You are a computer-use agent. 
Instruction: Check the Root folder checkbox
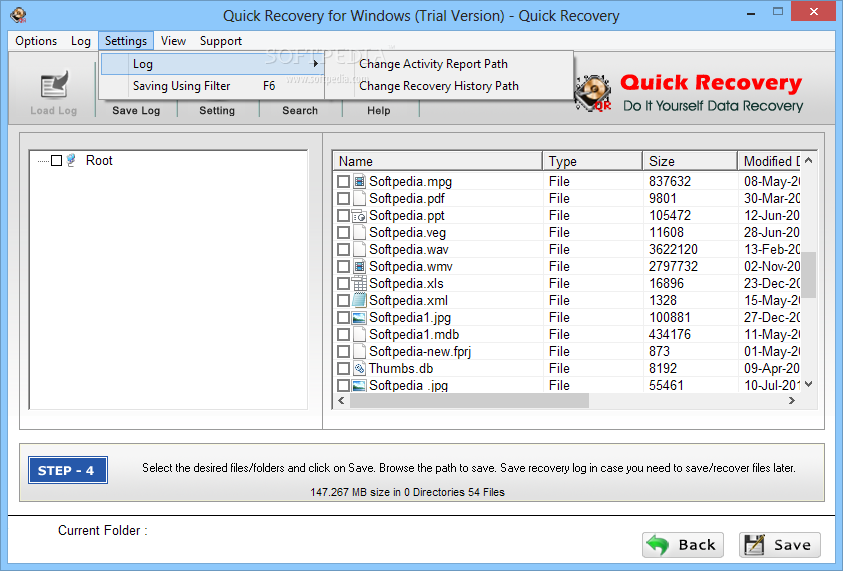click(56, 160)
